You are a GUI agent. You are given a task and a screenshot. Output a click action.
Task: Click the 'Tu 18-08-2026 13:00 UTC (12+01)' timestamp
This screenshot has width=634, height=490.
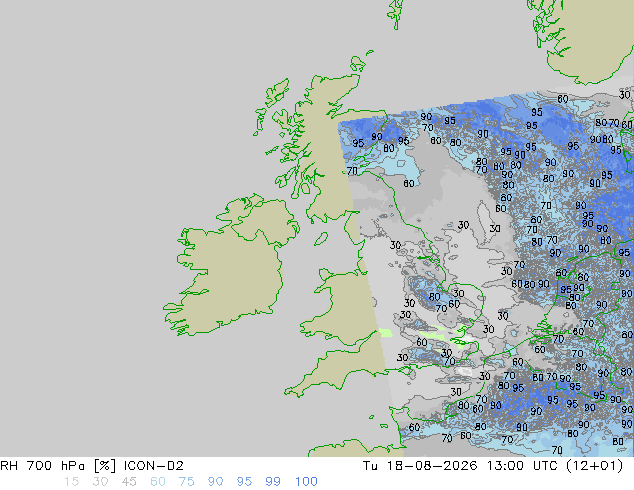(x=493, y=466)
